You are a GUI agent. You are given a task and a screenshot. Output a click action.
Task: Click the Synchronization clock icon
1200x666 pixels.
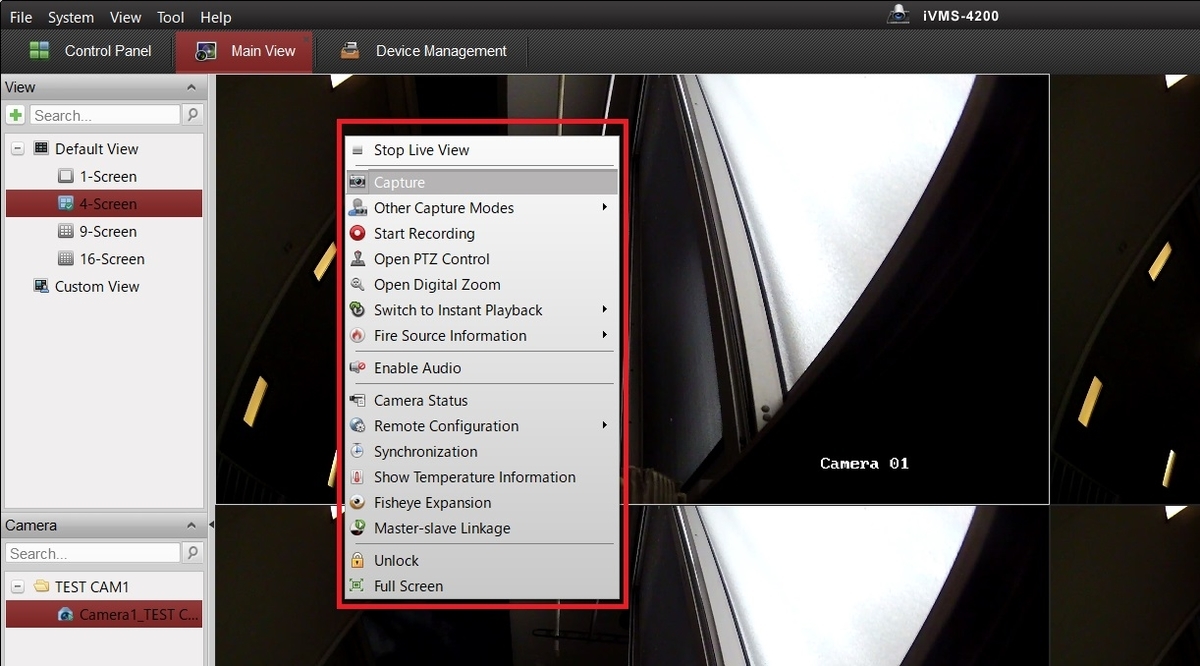point(357,451)
